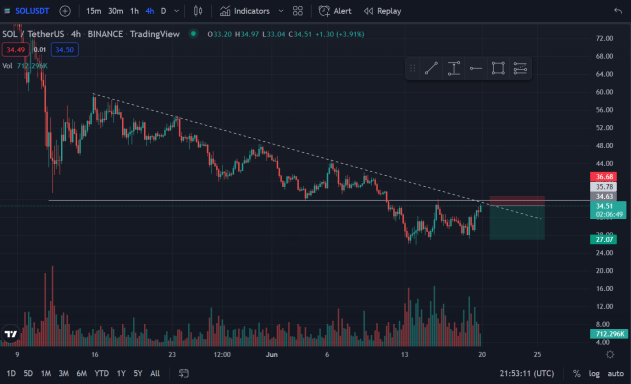Toggle the auto scale option
The height and width of the screenshot is (384, 631).
tap(616, 374)
